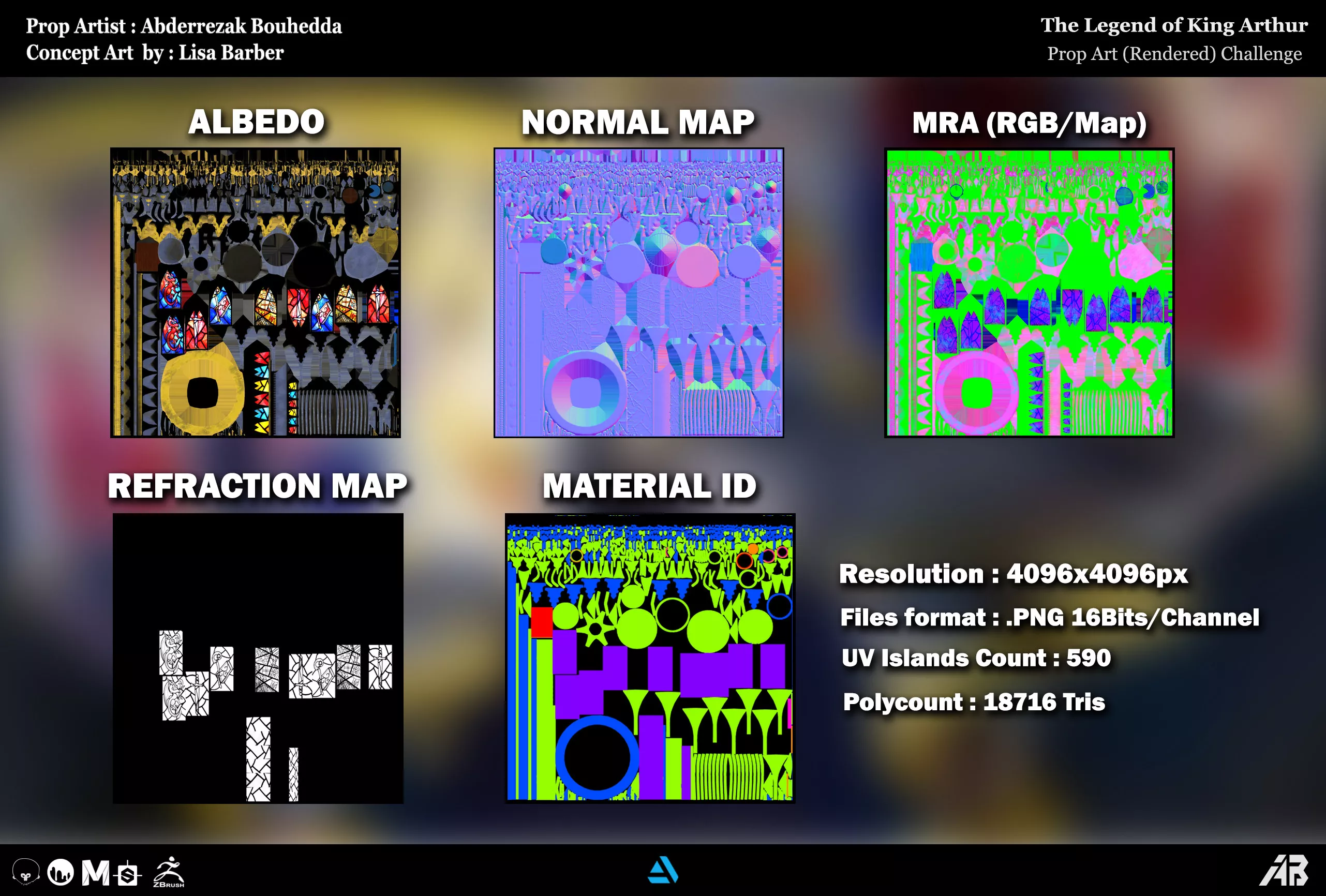
Task: Click the Polycount 18716 Tris text
Action: (x=973, y=702)
